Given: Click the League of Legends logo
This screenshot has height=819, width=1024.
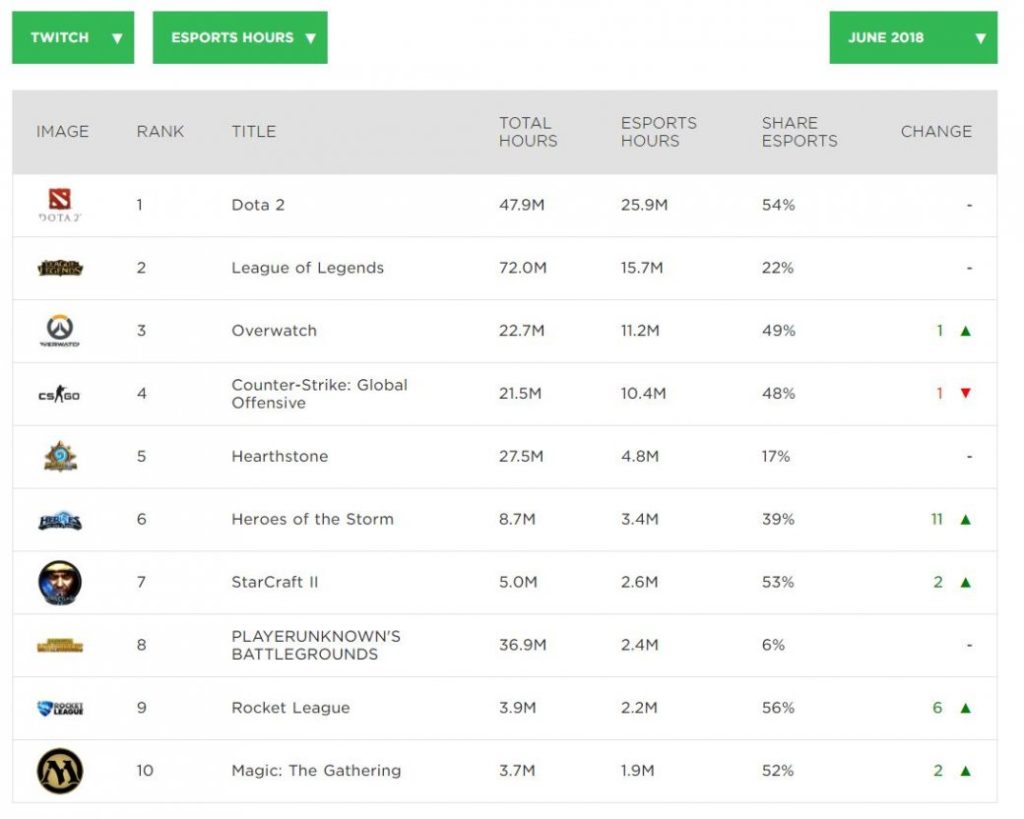Looking at the screenshot, I should pyautogui.click(x=60, y=268).
